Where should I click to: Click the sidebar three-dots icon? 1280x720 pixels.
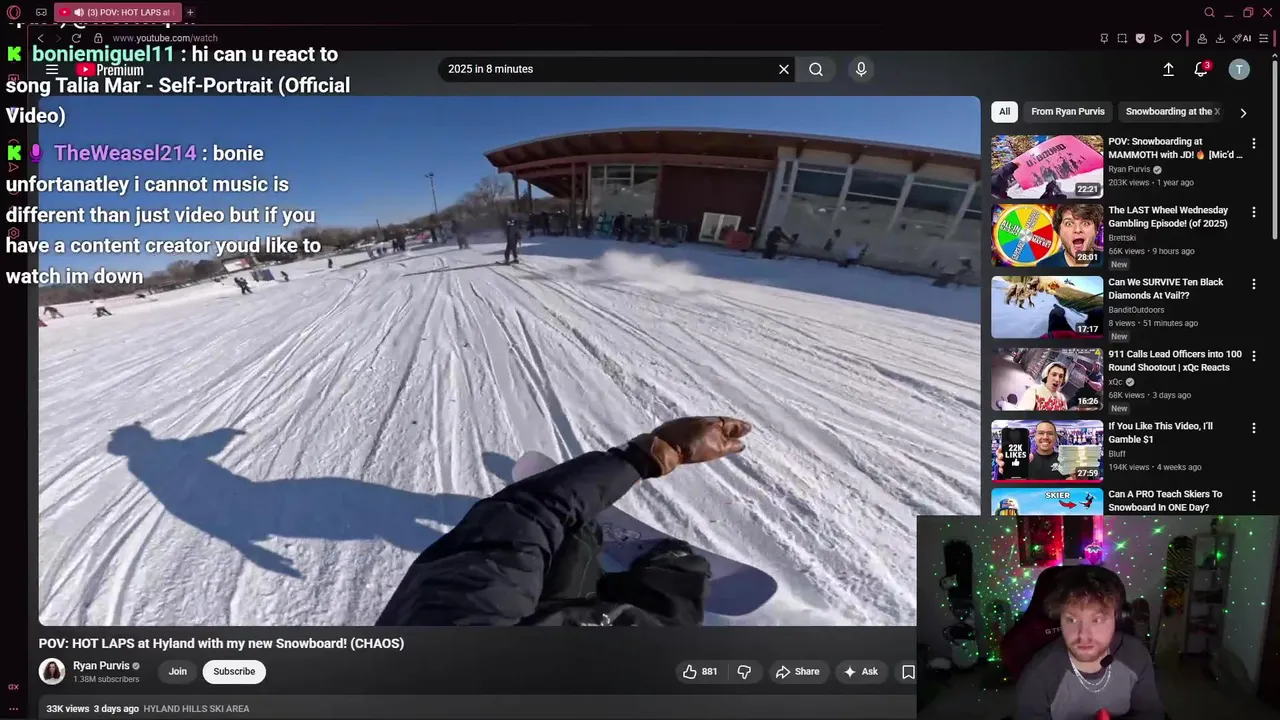coord(13,708)
